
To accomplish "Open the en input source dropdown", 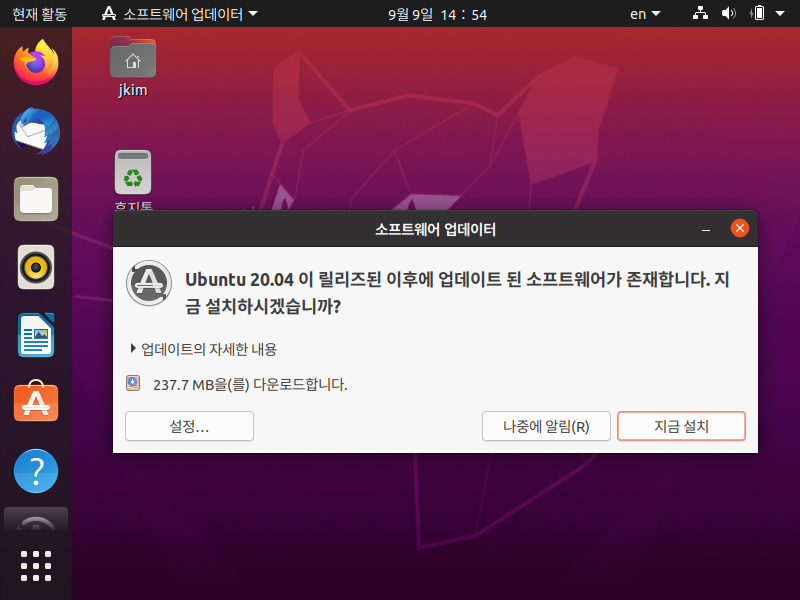I will (645, 14).
